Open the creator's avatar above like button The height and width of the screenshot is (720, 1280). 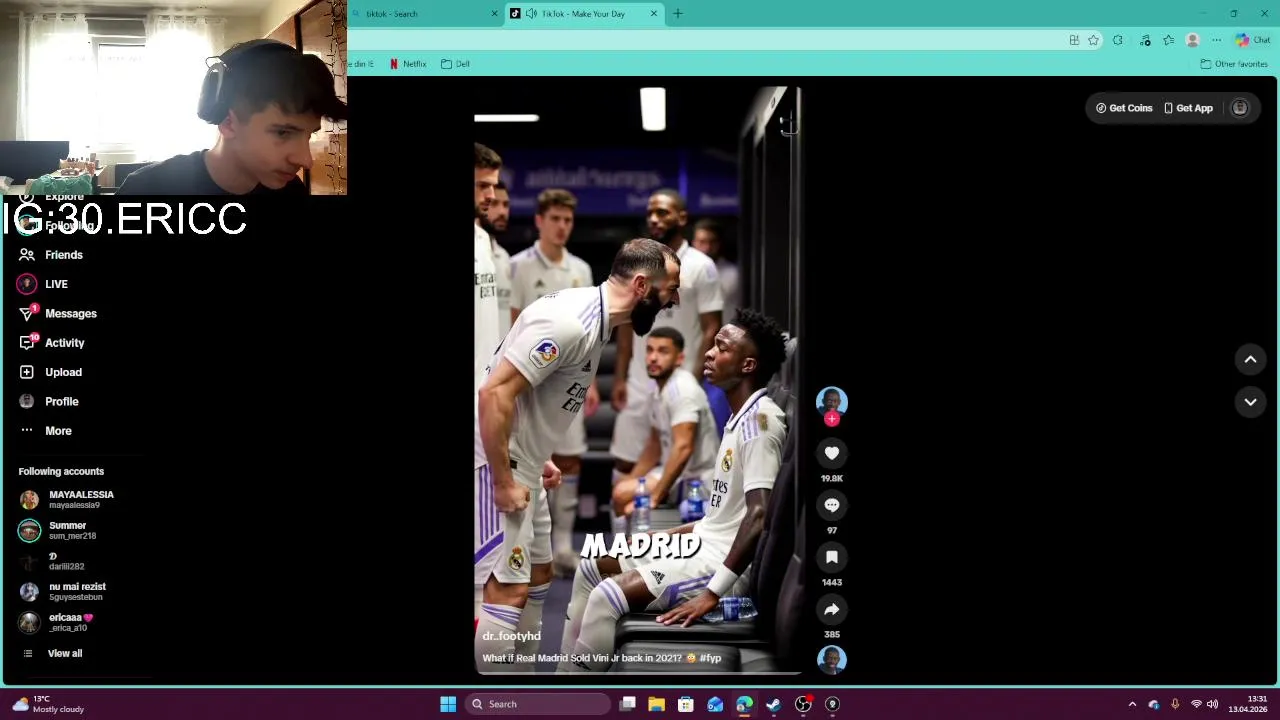pyautogui.click(x=831, y=401)
